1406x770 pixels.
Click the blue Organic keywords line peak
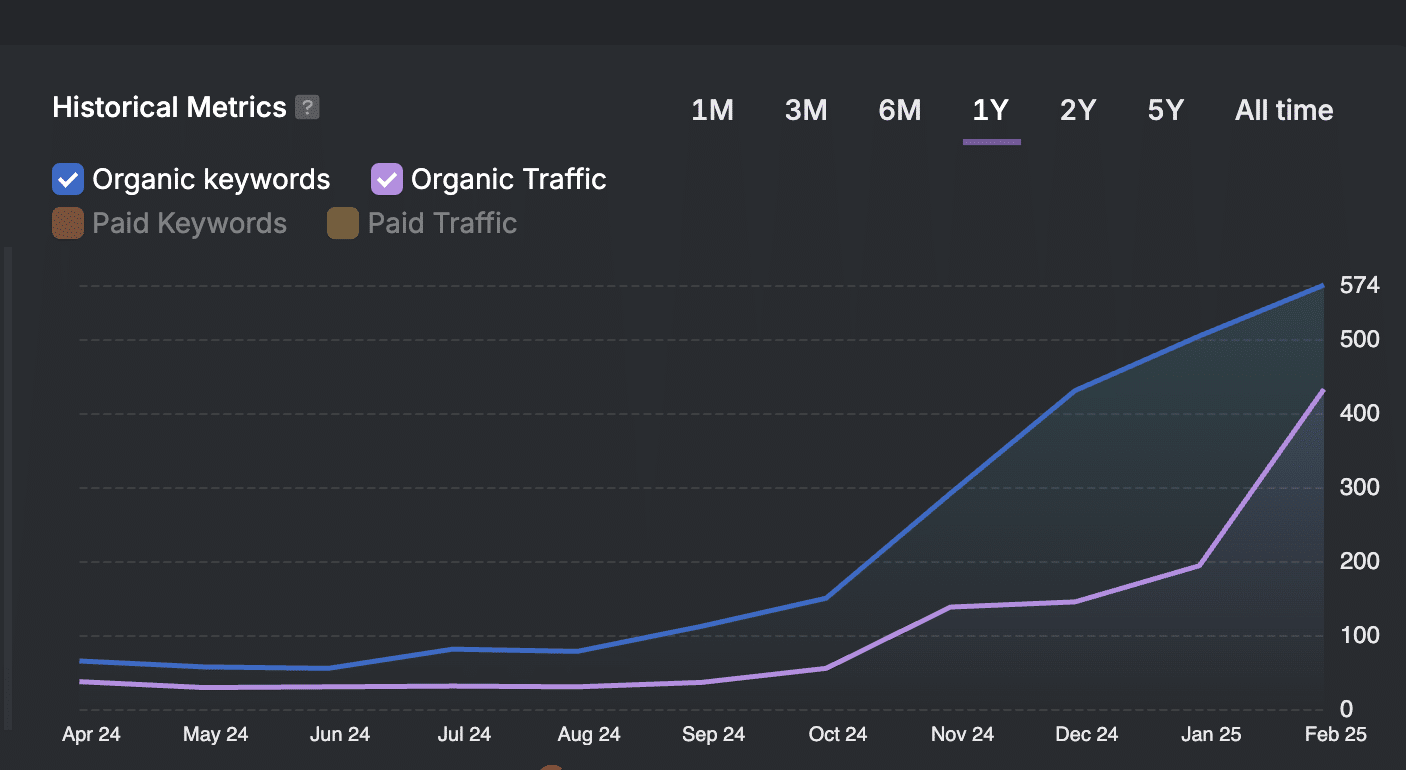click(x=1322, y=286)
